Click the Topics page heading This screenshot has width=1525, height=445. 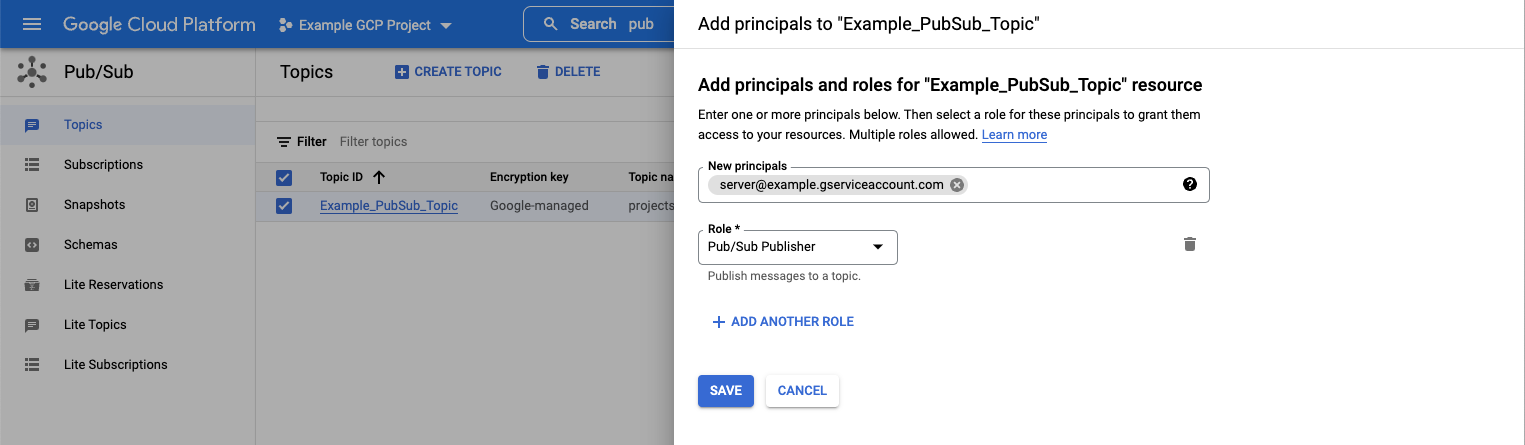coord(306,72)
